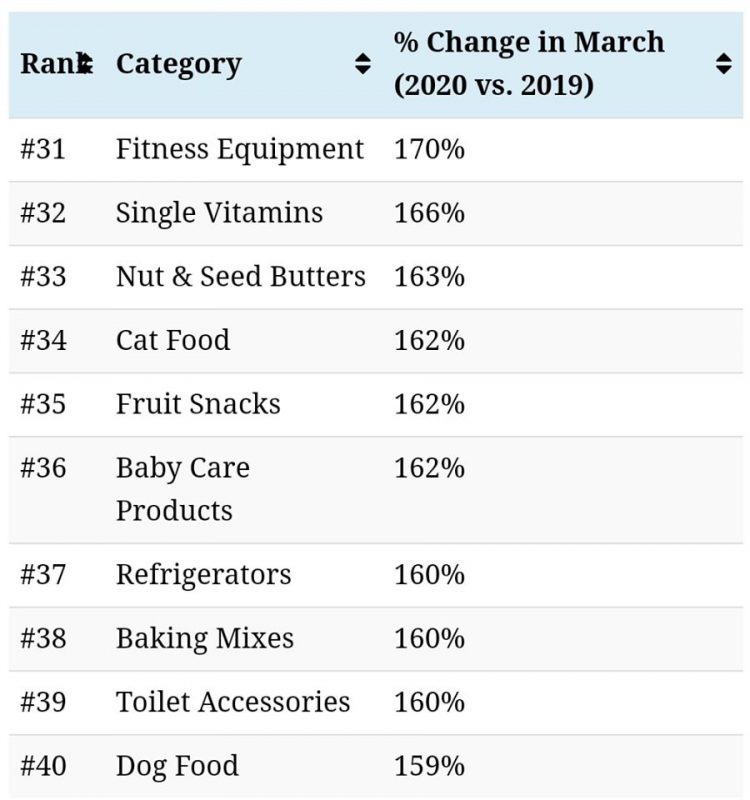The width and height of the screenshot is (750, 800).
Task: Select the #40 rank cell
Action: pos(43,767)
